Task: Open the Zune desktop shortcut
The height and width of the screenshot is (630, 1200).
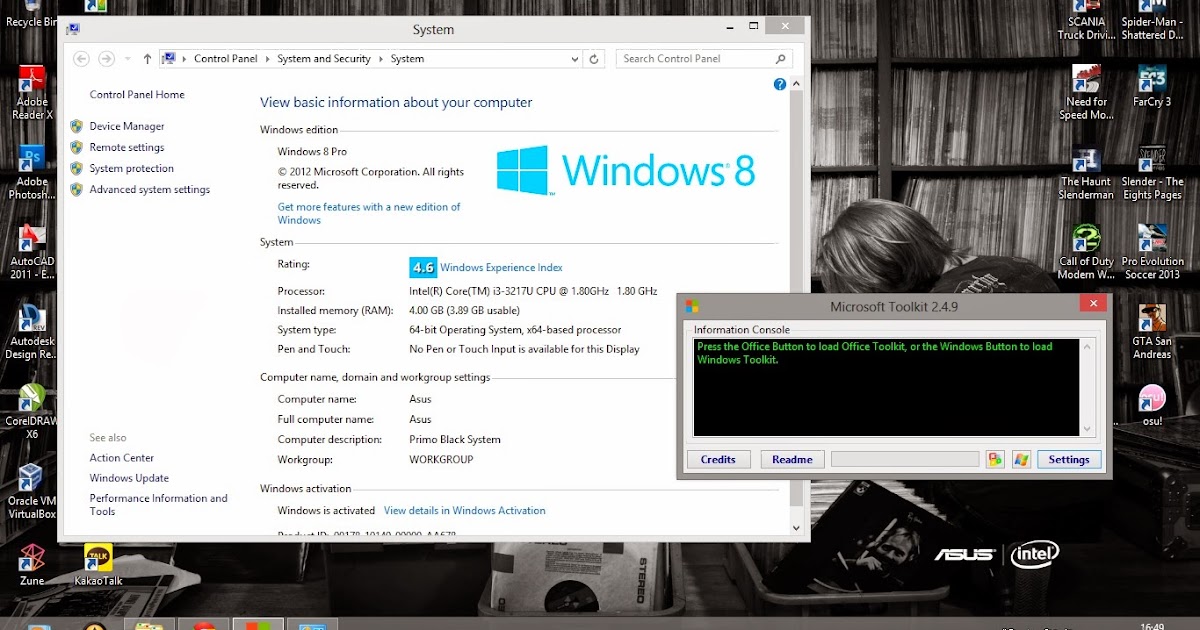Action: click(32, 564)
